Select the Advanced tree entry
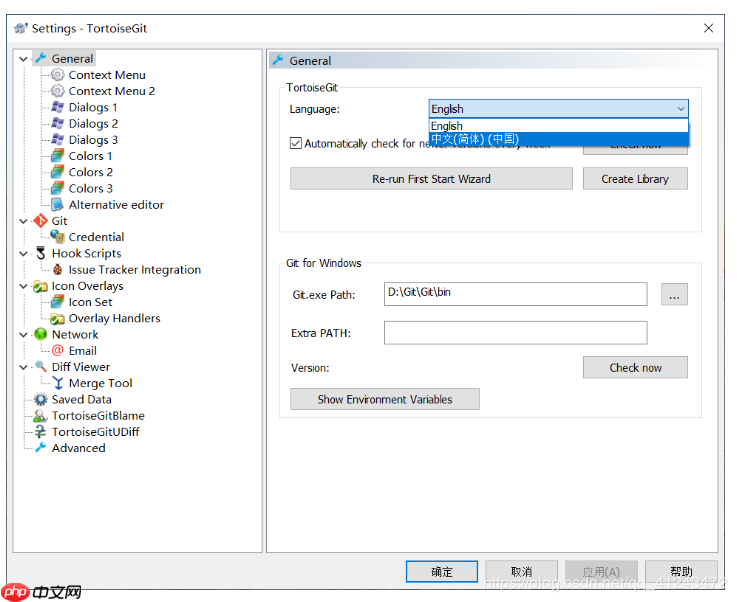Image resolution: width=737 pixels, height=602 pixels. (78, 448)
